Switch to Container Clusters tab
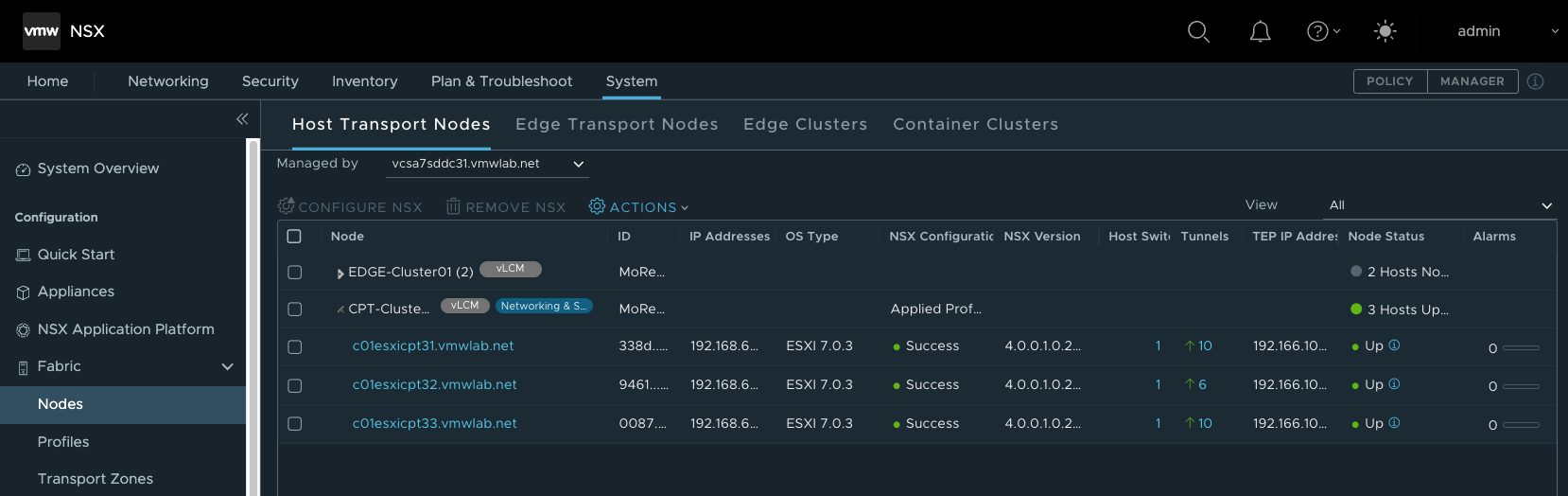 click(976, 124)
